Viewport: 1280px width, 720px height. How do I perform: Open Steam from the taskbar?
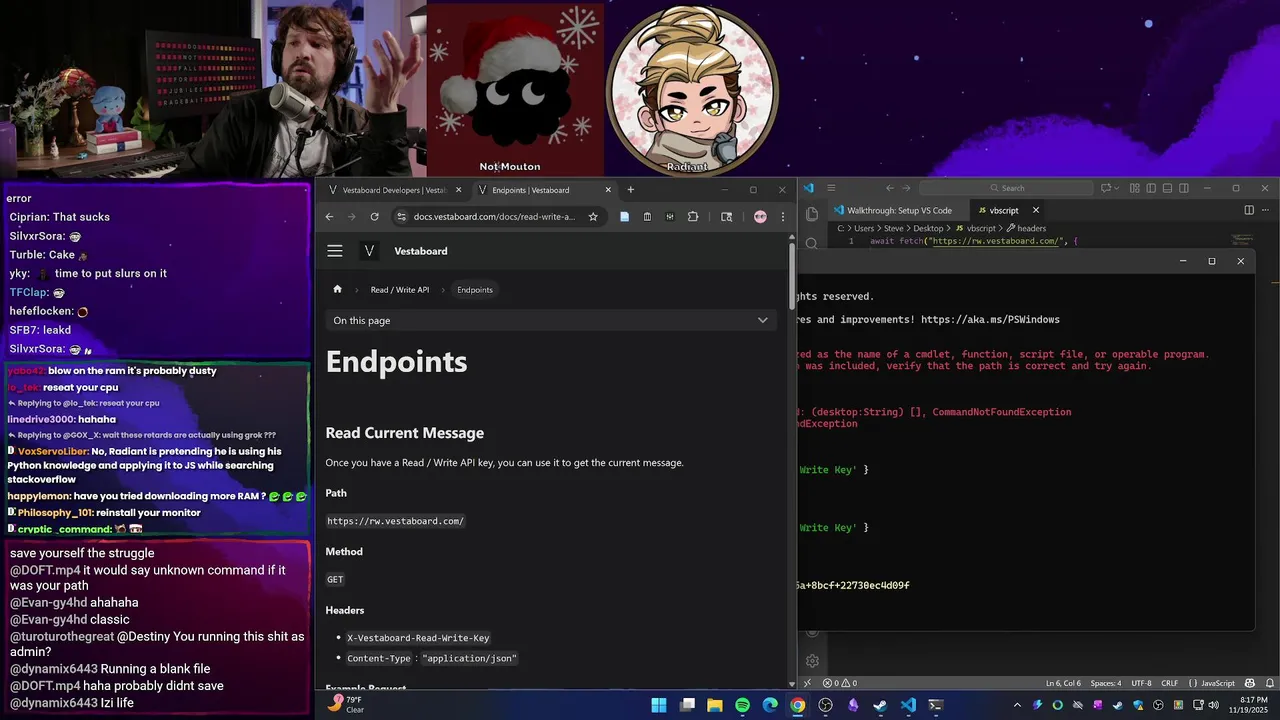(x=880, y=705)
